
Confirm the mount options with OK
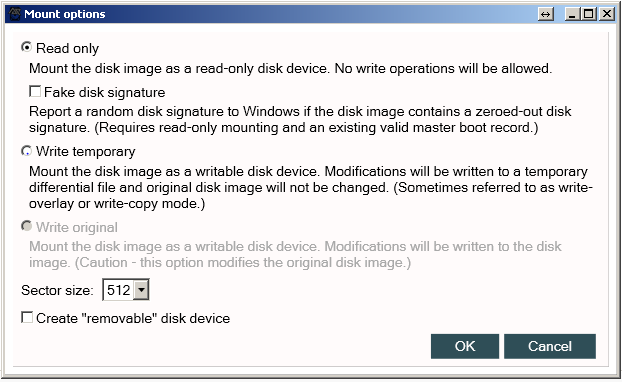pos(465,346)
